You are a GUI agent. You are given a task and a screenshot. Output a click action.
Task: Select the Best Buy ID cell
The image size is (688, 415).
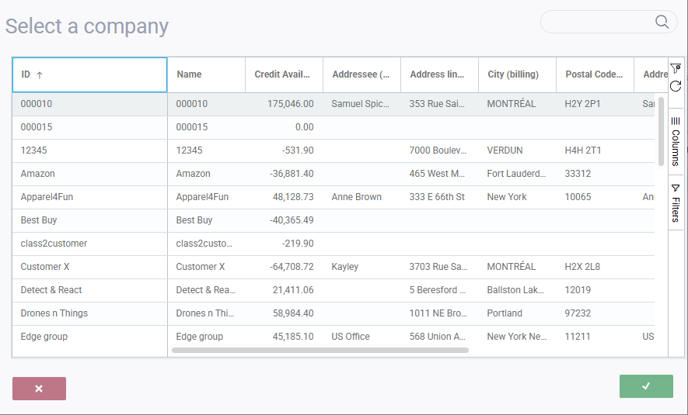[x=90, y=220]
